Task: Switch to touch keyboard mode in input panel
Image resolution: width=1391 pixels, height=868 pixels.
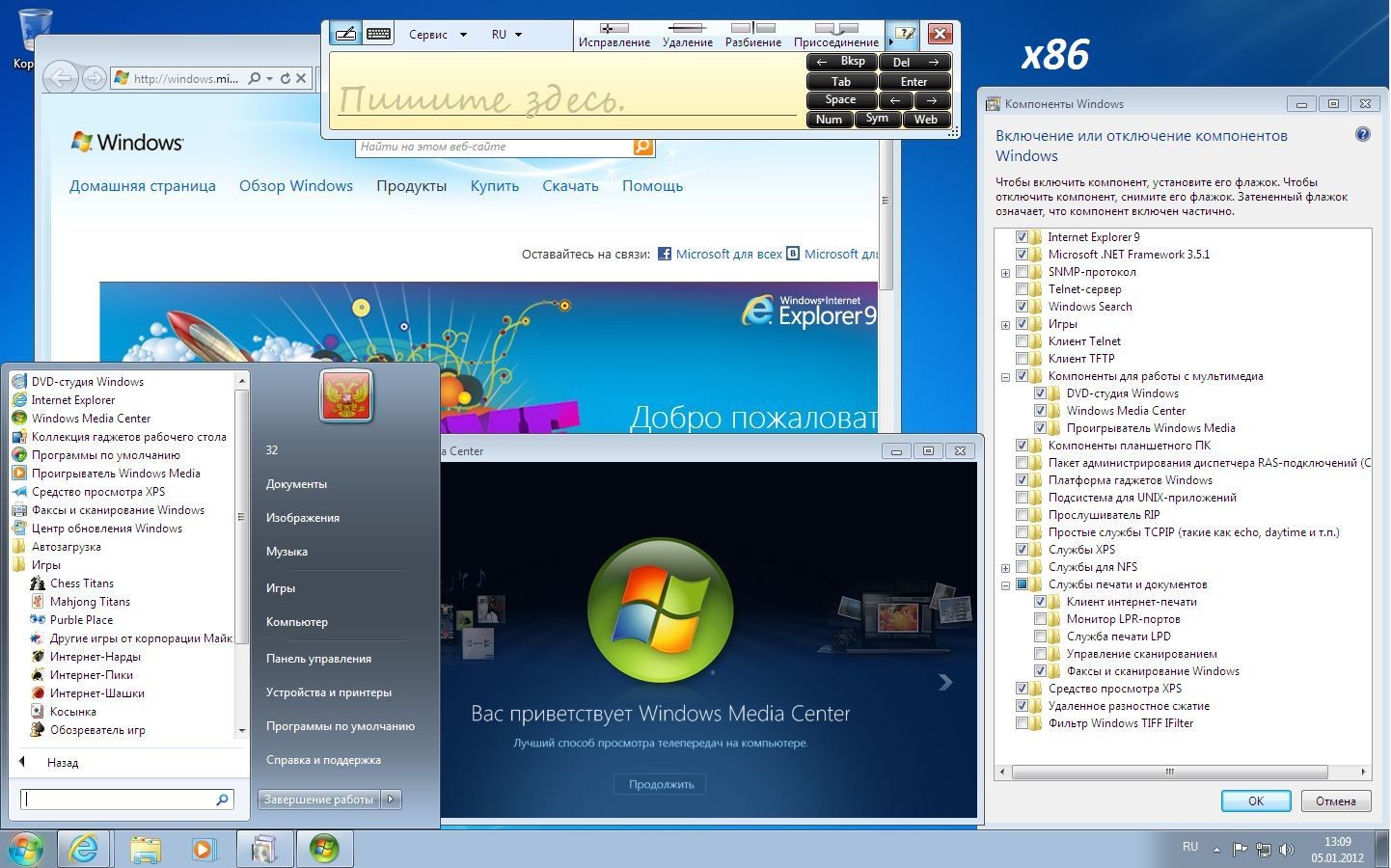Action: coord(378,34)
